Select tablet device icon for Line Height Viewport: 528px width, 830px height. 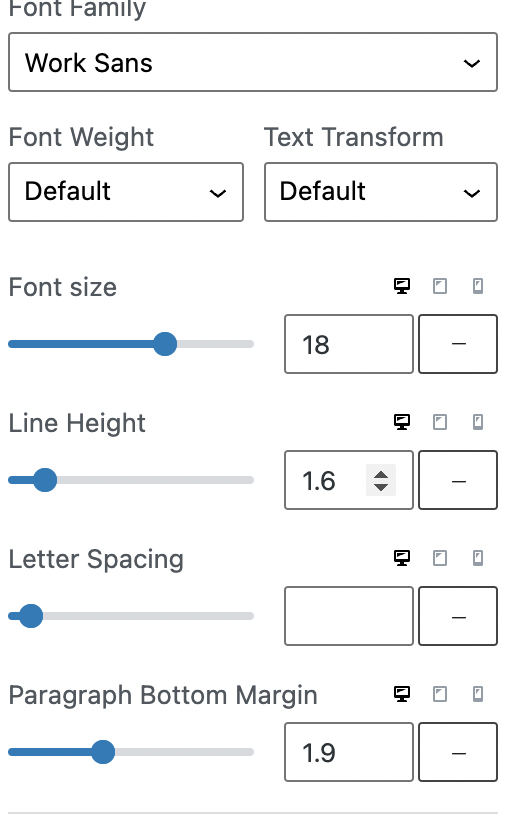coord(440,422)
